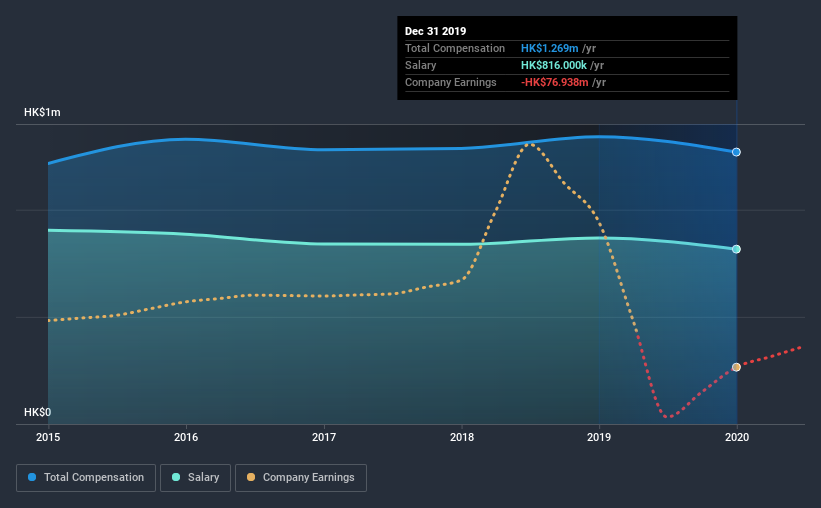Click the Total Compensation data point at 2020

pos(736,152)
